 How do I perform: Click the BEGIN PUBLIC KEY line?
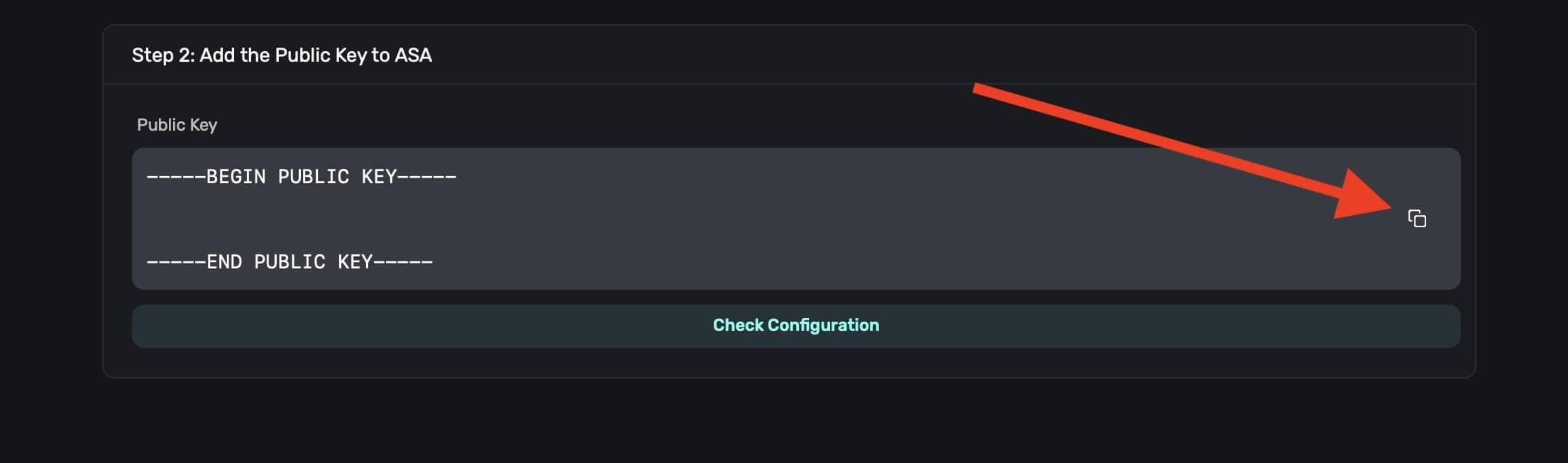302,177
